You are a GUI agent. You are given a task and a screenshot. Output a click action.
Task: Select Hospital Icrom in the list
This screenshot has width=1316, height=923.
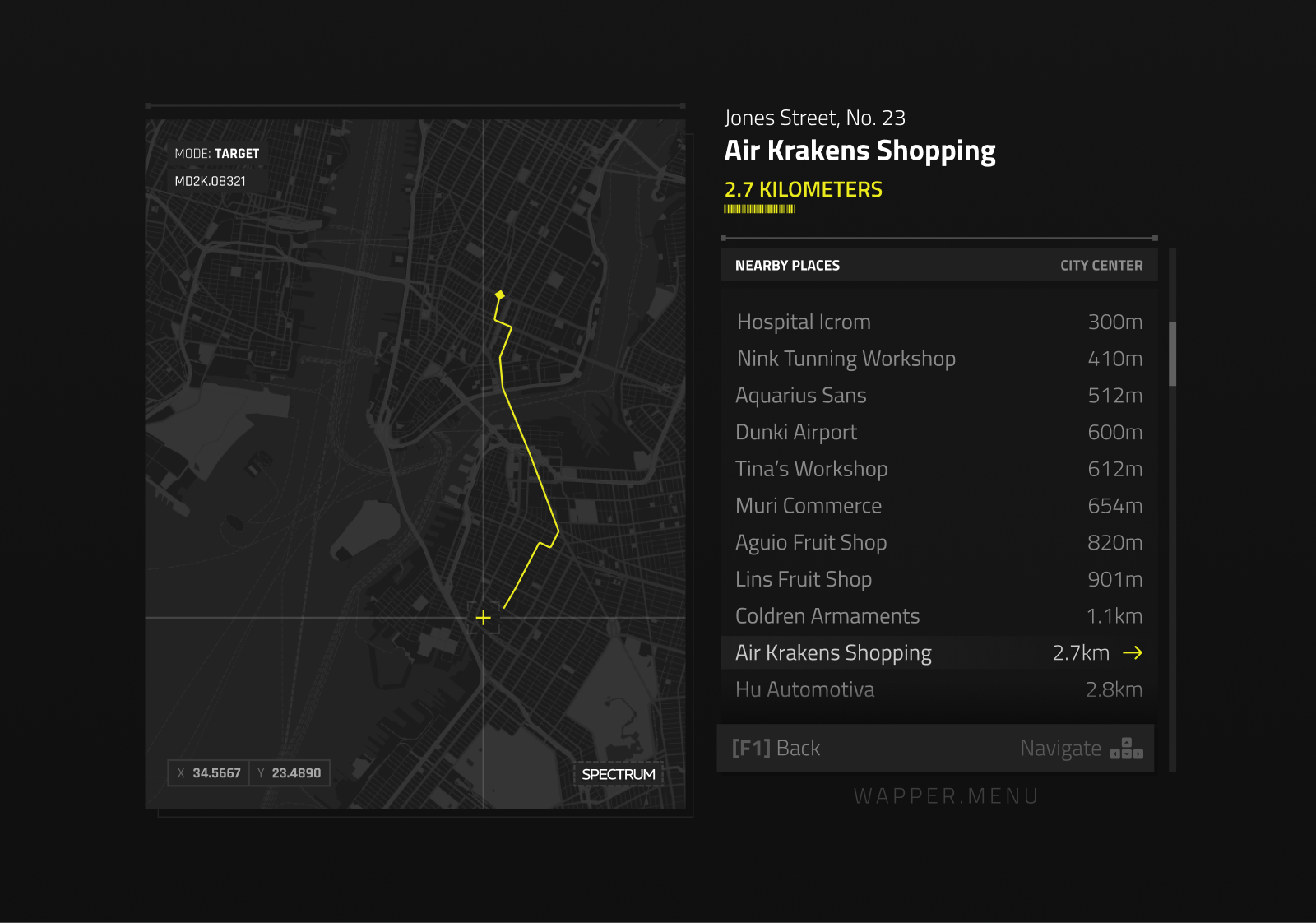coord(939,322)
